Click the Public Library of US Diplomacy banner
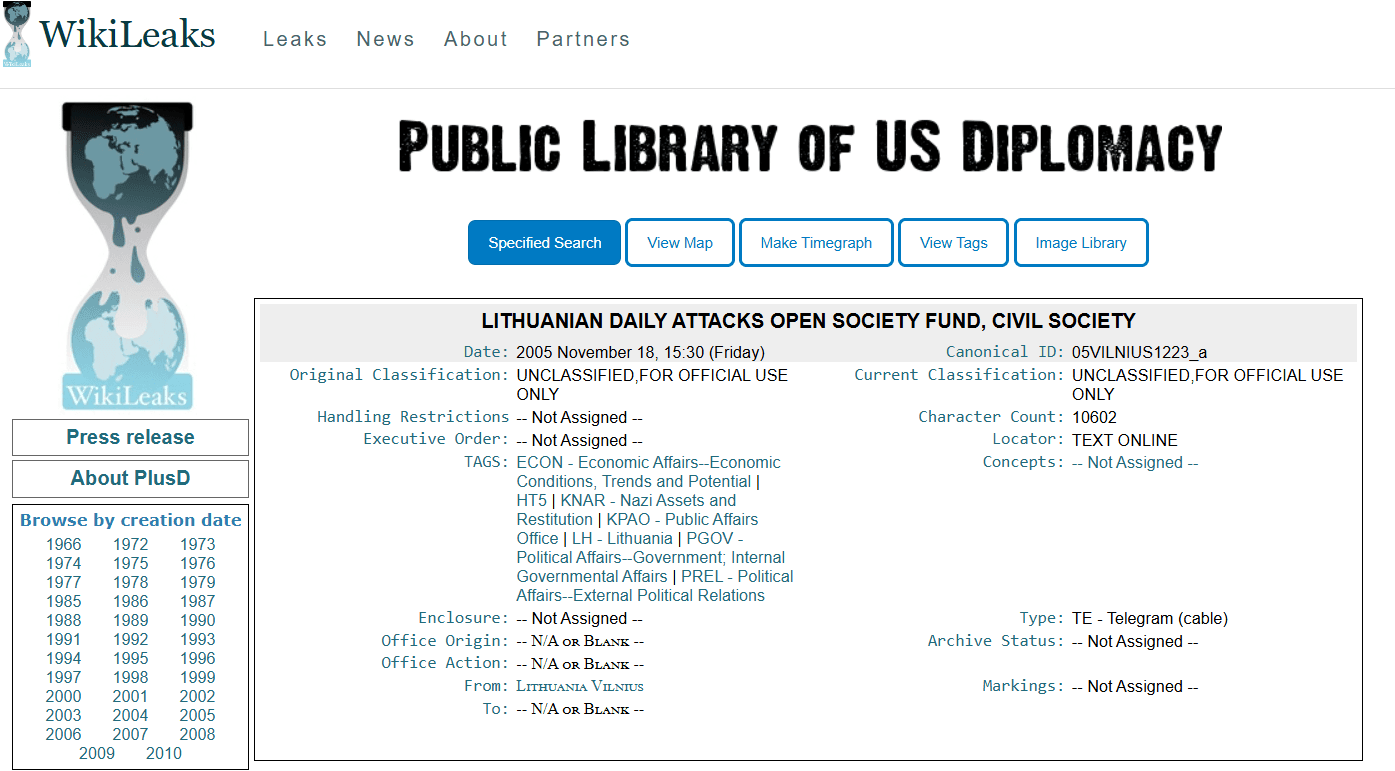This screenshot has width=1395, height=771. (x=810, y=146)
